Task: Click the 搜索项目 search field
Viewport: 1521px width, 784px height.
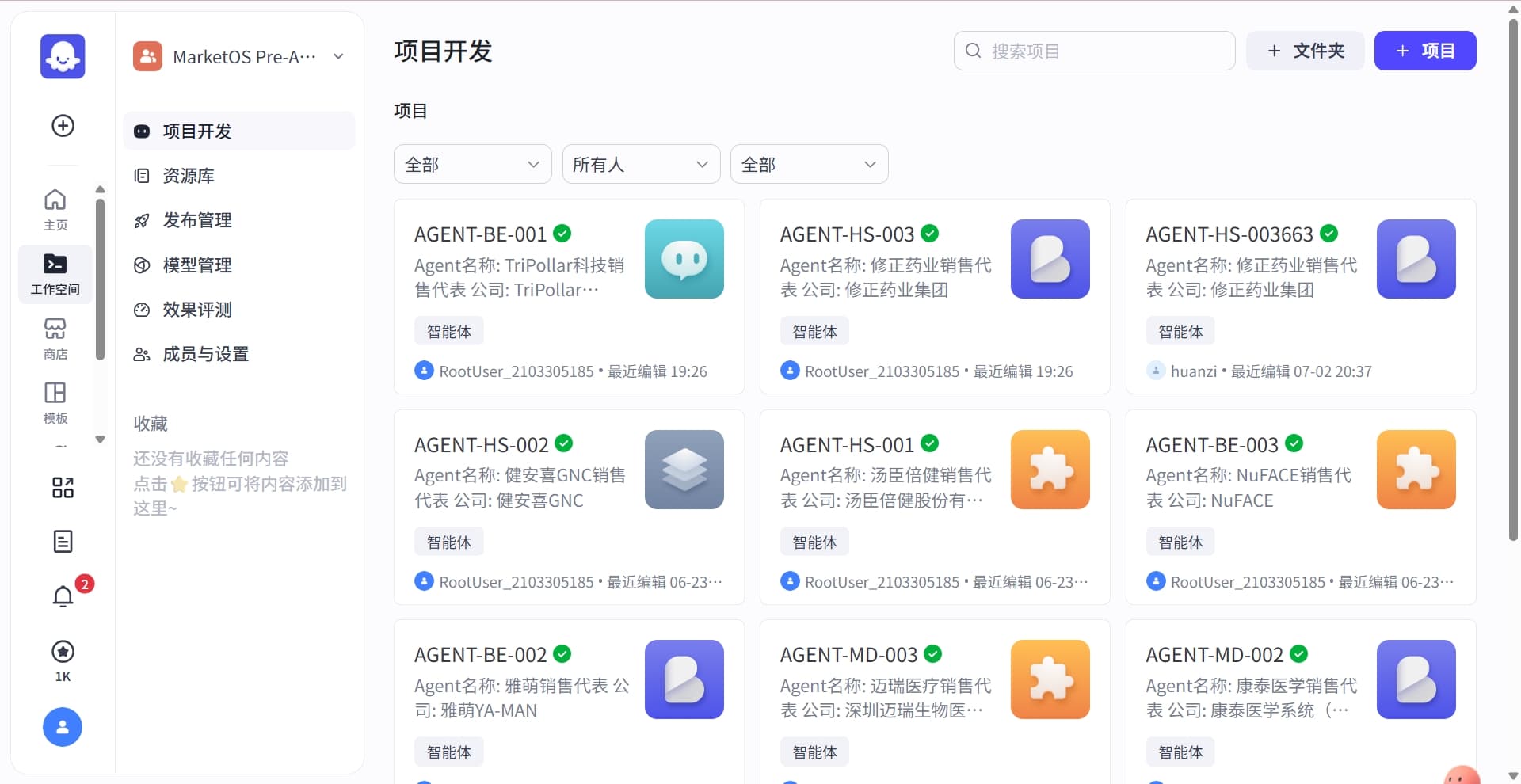Action: pyautogui.click(x=1093, y=51)
